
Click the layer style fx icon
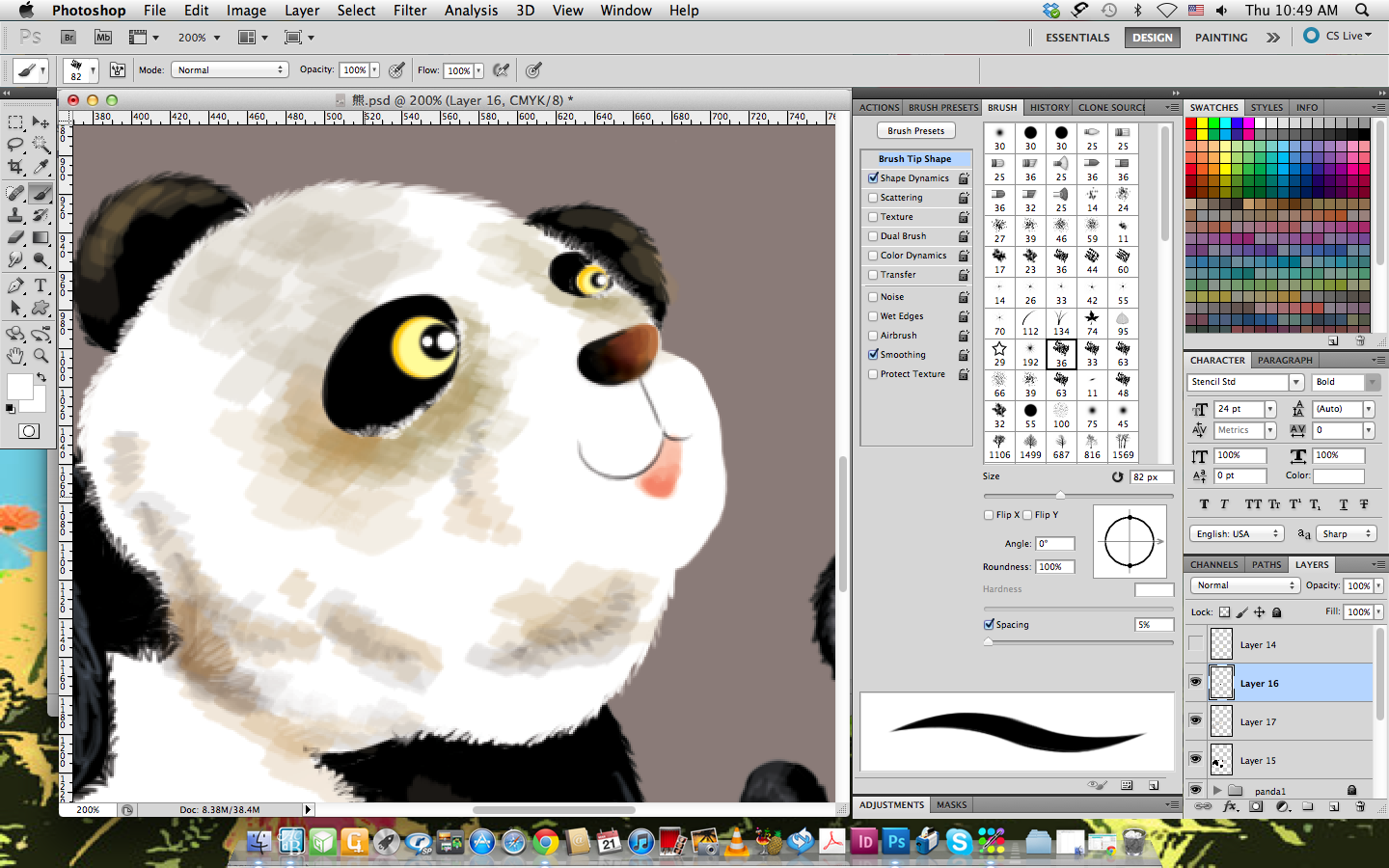point(1230,806)
